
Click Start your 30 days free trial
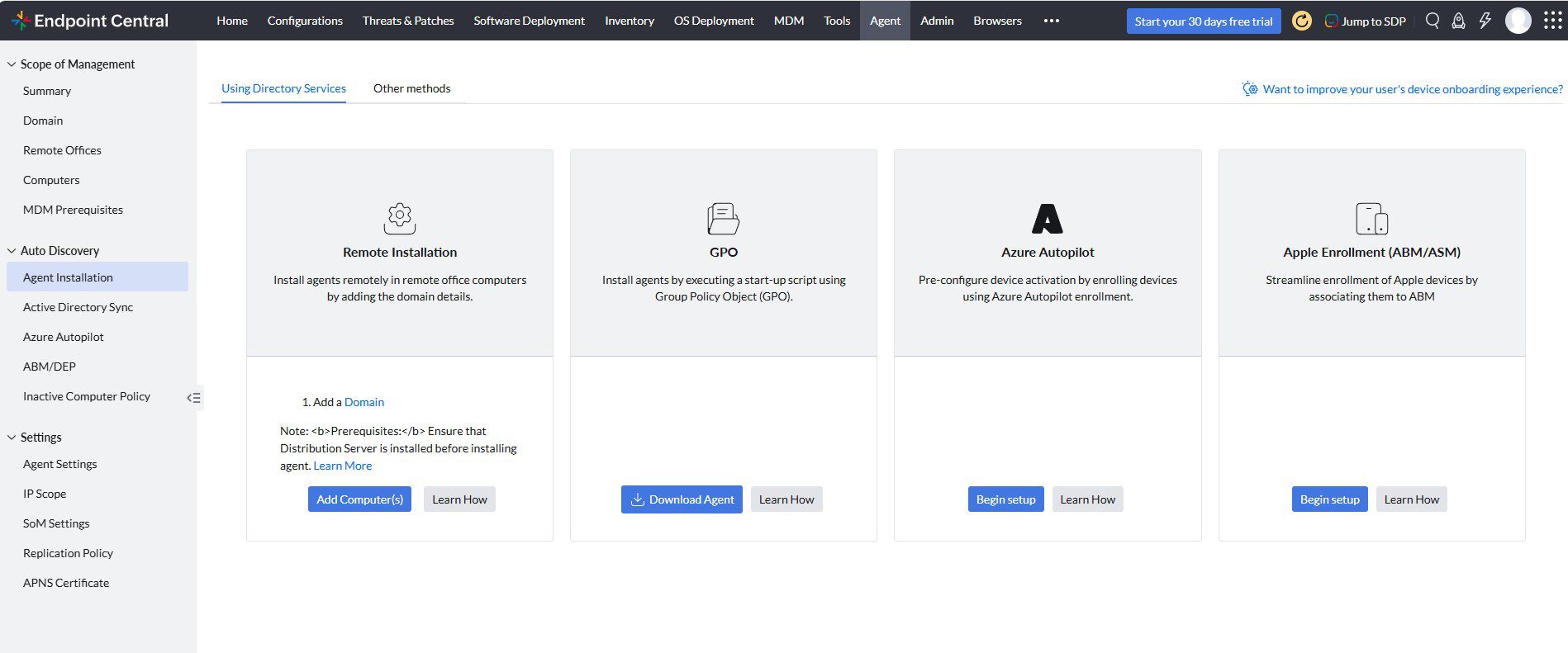pyautogui.click(x=1204, y=21)
